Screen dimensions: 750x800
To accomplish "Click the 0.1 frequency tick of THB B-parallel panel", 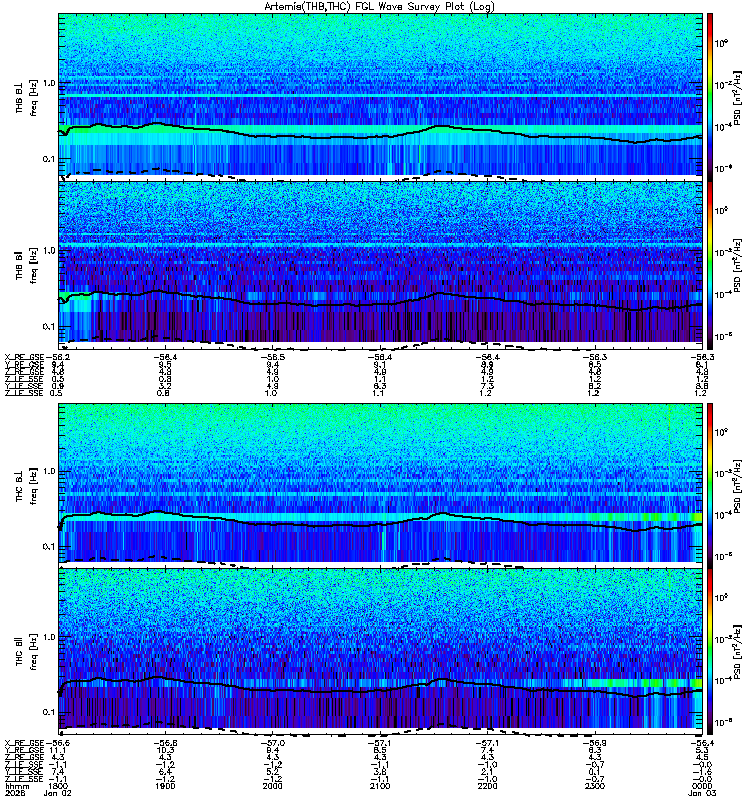I will coord(49,327).
